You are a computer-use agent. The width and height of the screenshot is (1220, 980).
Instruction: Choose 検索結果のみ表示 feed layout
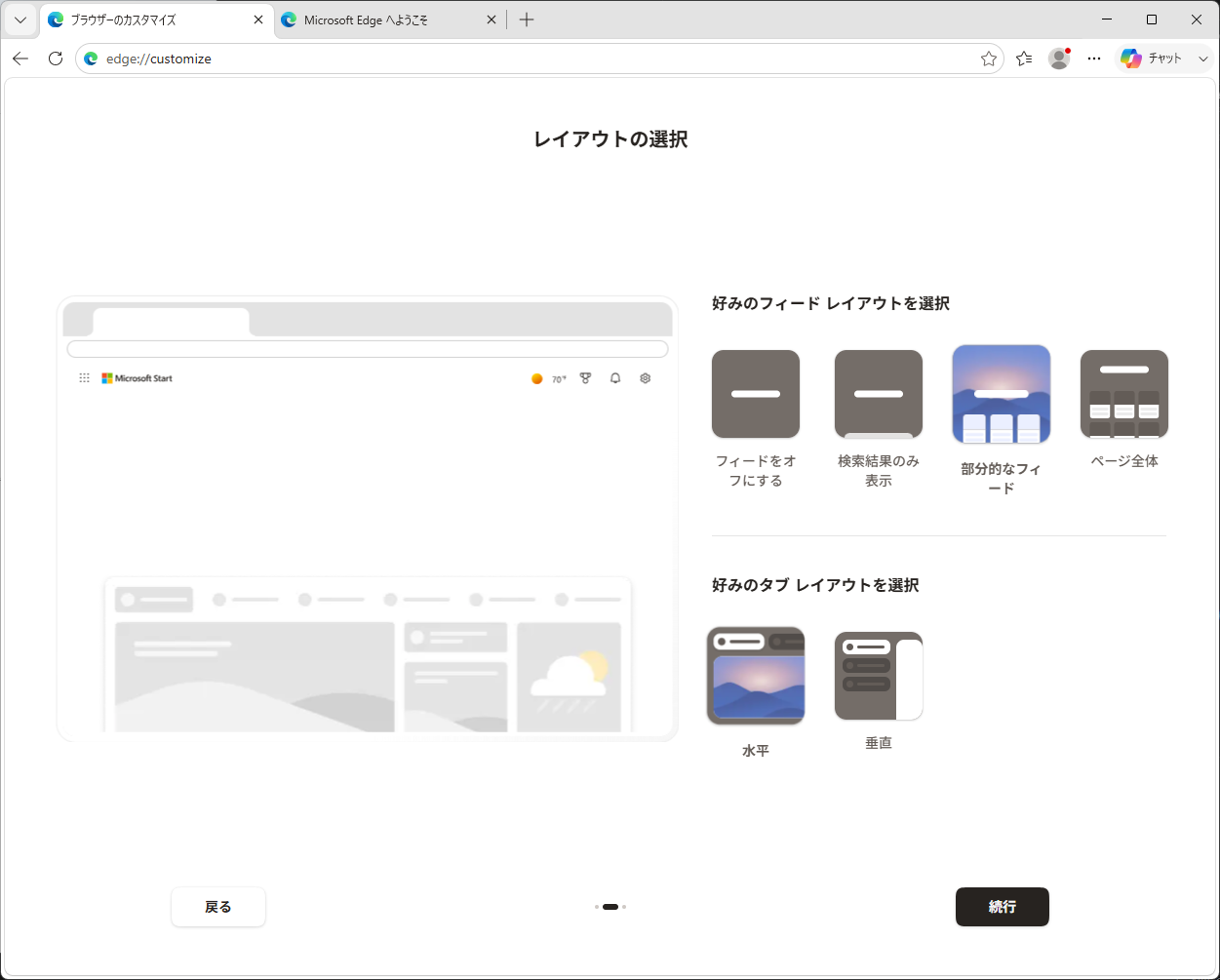pyautogui.click(x=879, y=394)
